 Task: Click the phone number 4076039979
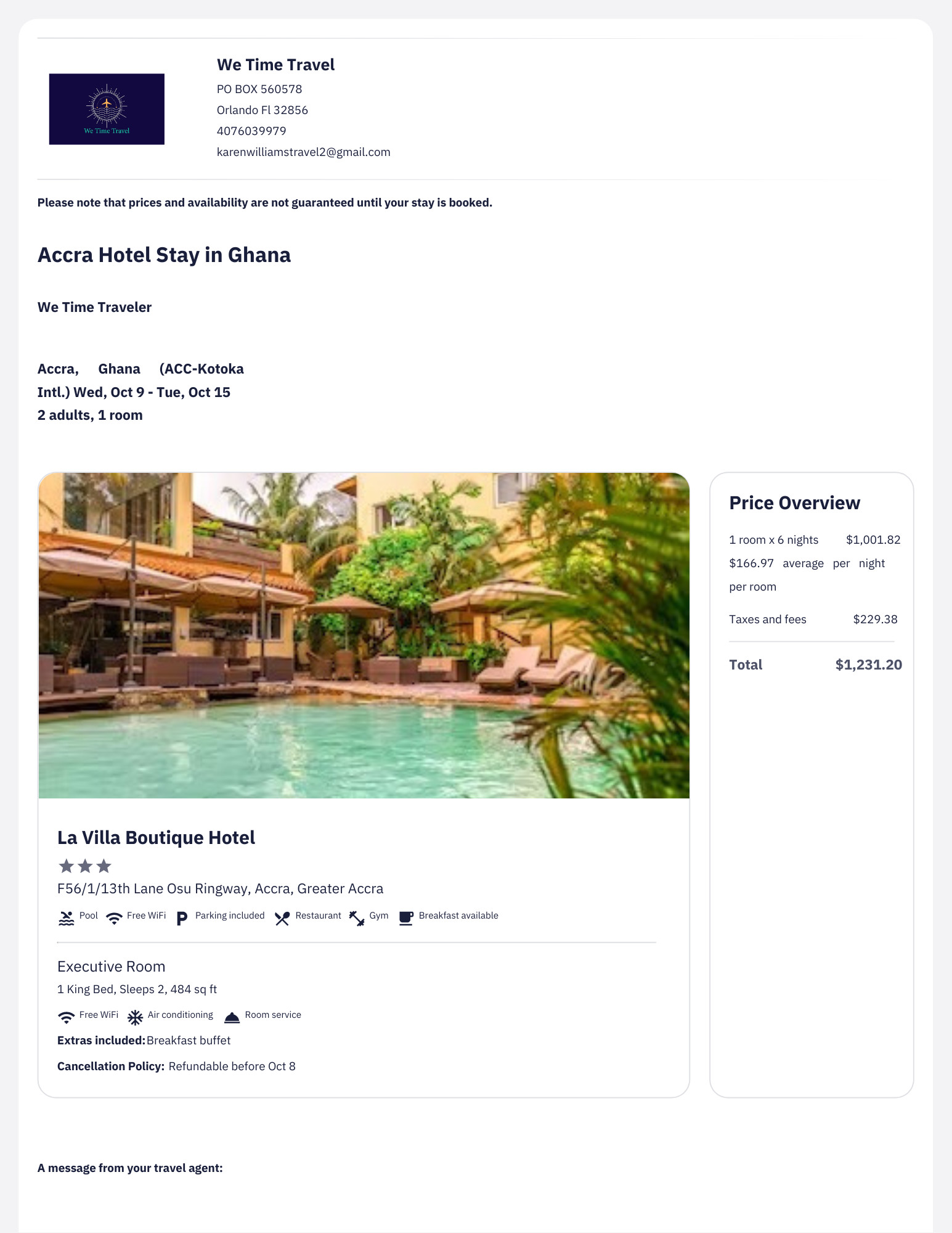click(x=251, y=131)
